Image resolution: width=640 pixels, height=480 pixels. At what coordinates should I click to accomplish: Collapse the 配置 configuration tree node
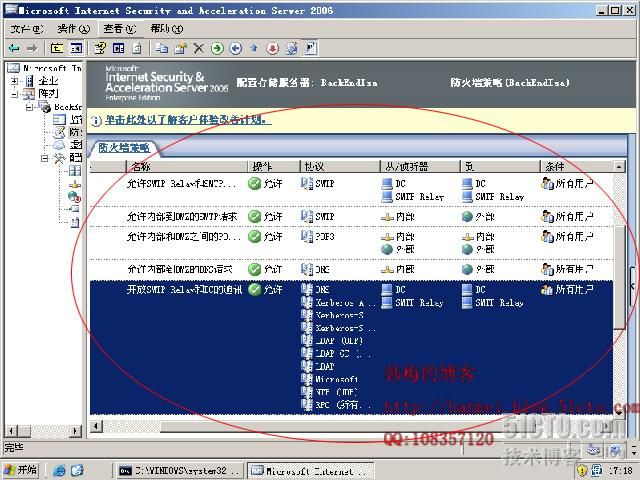[44, 158]
